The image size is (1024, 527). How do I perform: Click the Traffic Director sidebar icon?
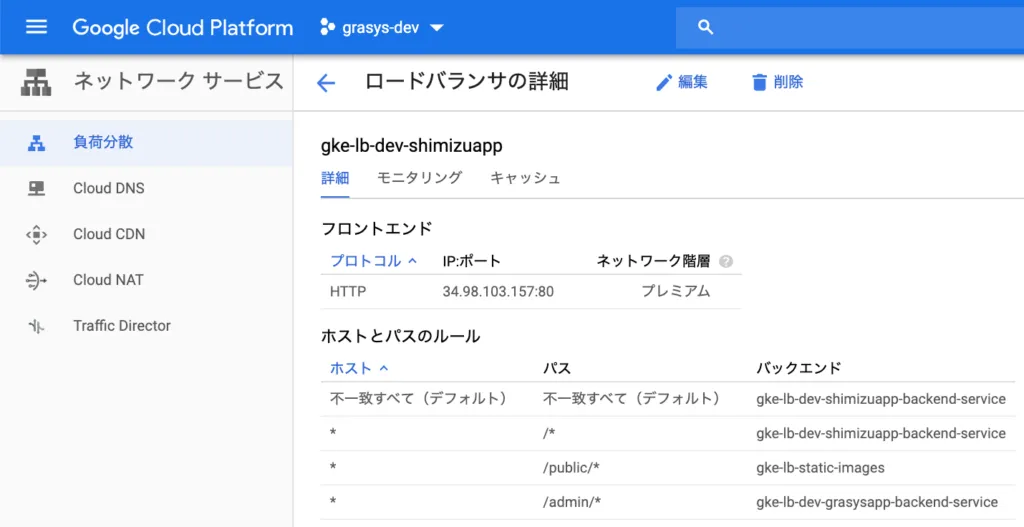point(37,326)
